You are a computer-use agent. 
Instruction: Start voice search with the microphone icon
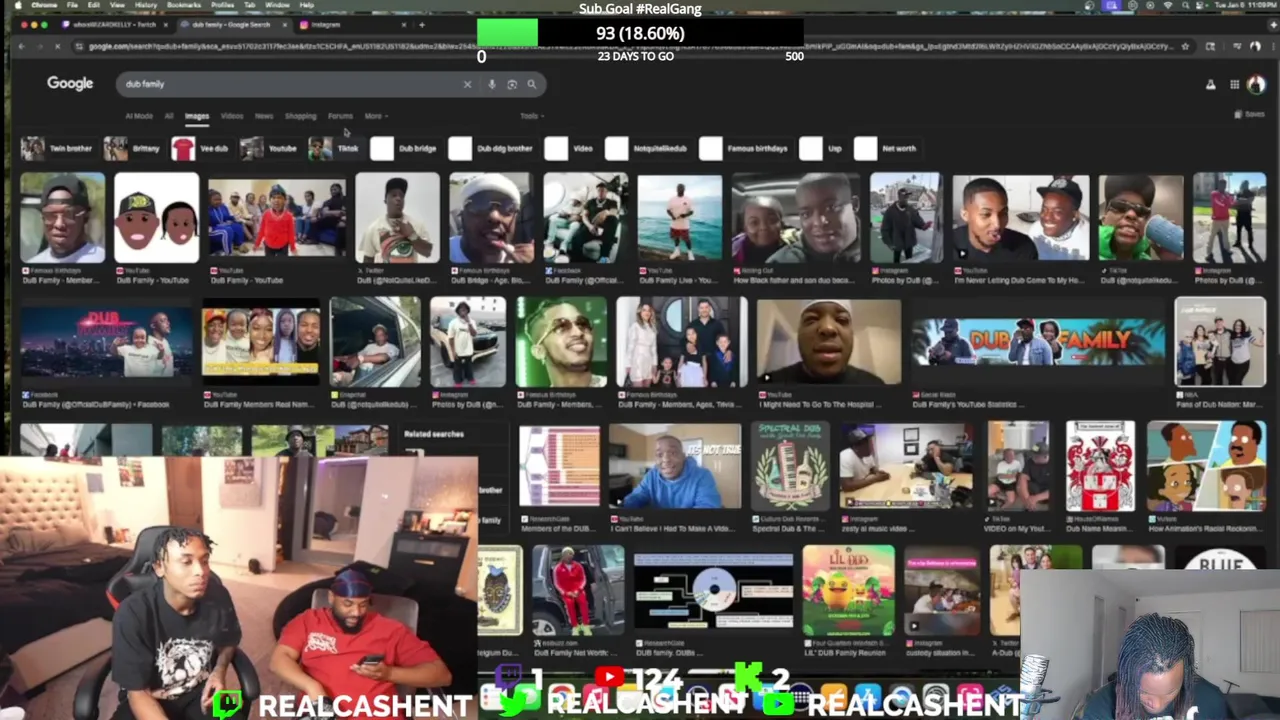492,84
